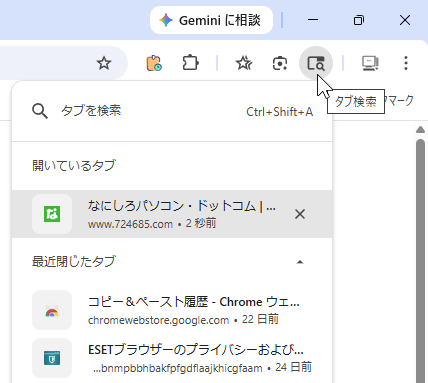Click the www.724685.com address text
Viewport: 428px width, 383px height.
click(130, 224)
